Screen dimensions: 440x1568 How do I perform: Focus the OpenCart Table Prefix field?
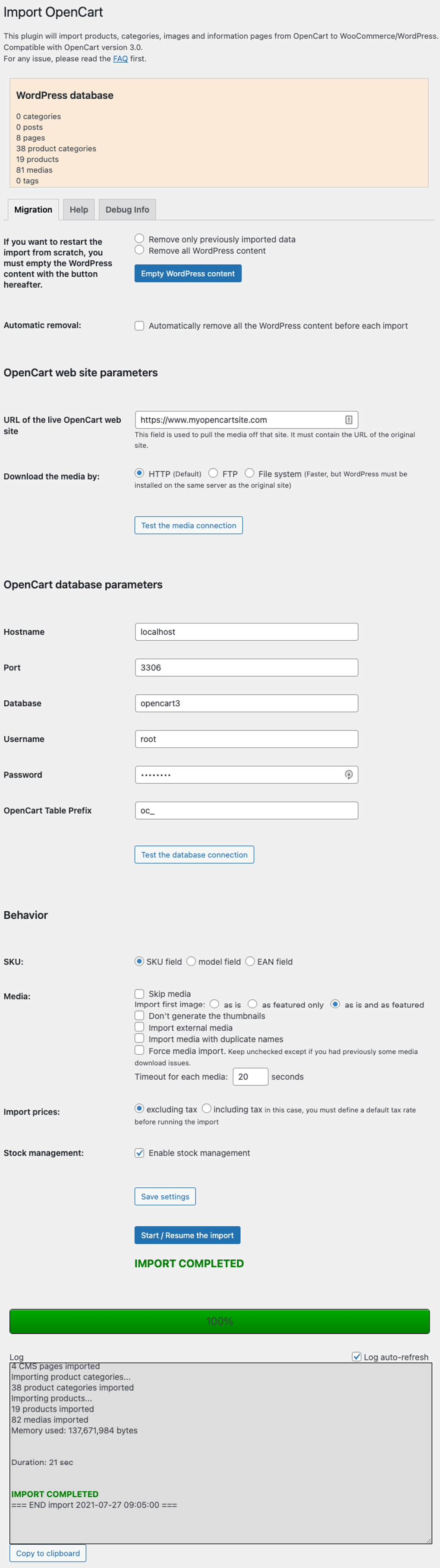coord(246,810)
